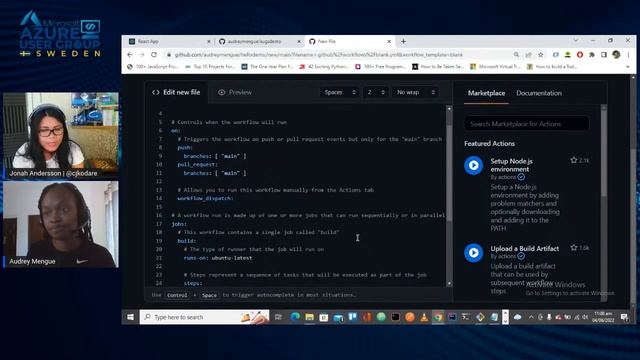The image size is (640, 360).
Task: Click the red Opera-style extension icon
Action: [x=580, y=55]
